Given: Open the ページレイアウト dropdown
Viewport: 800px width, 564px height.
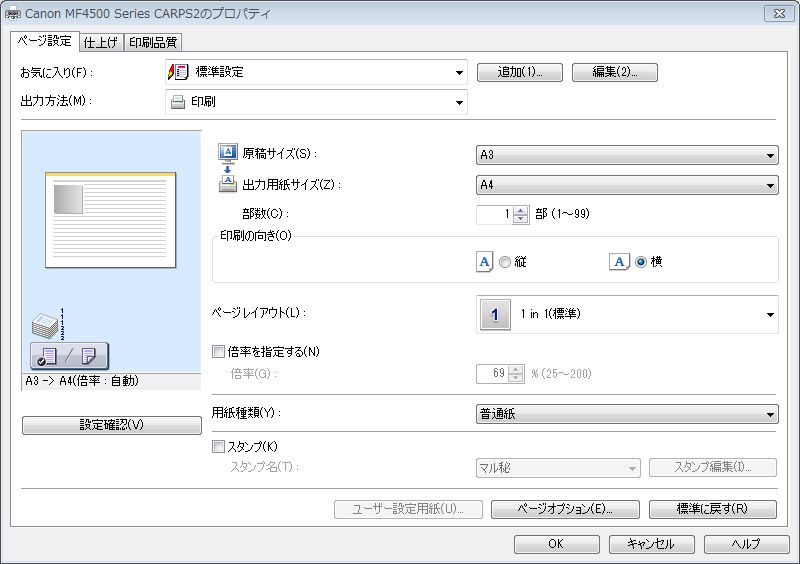Looking at the screenshot, I should click(627, 314).
